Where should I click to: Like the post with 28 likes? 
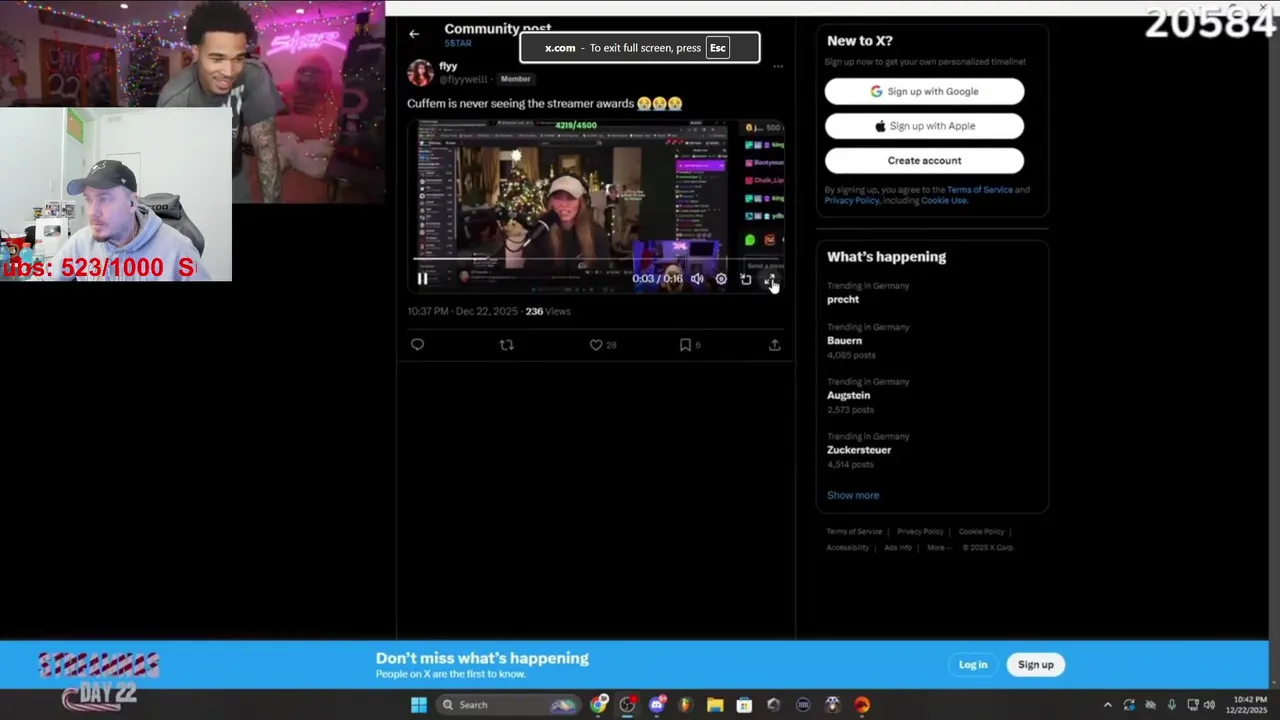point(602,345)
